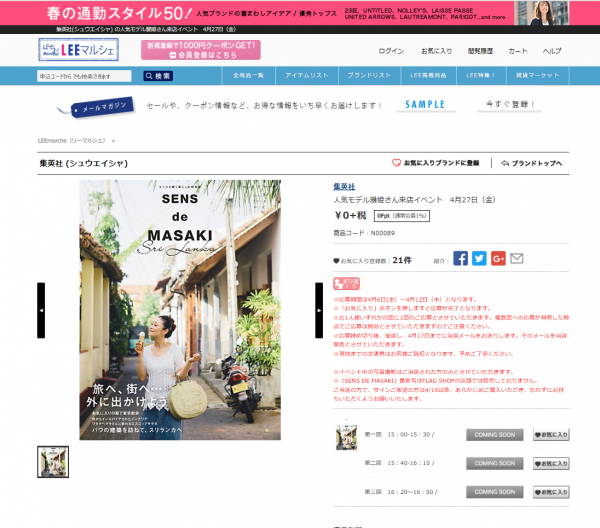Image resolution: width=600 pixels, height=528 pixels.
Task: Show the previous product image with left arrow
Action: (x=41, y=310)
